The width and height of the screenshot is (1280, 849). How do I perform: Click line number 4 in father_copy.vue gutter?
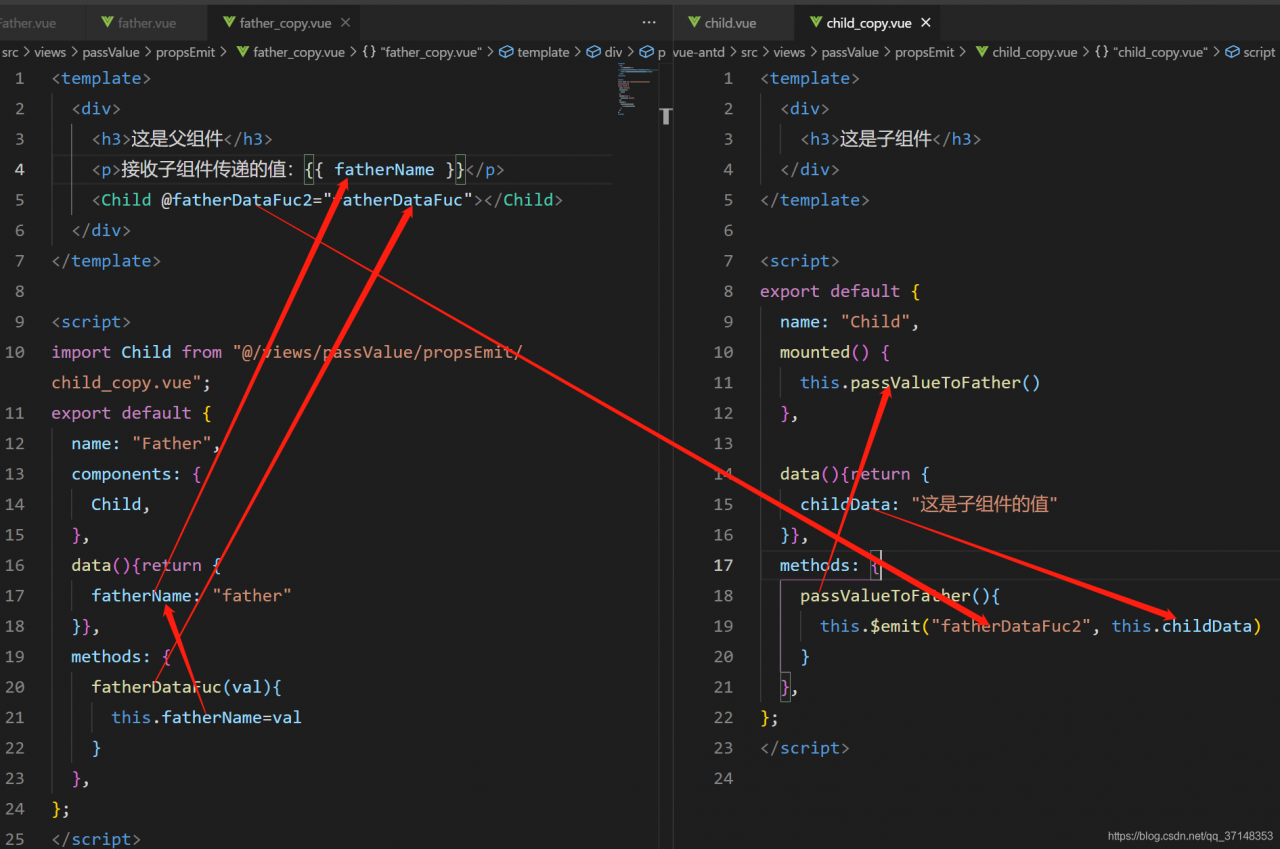(x=20, y=169)
